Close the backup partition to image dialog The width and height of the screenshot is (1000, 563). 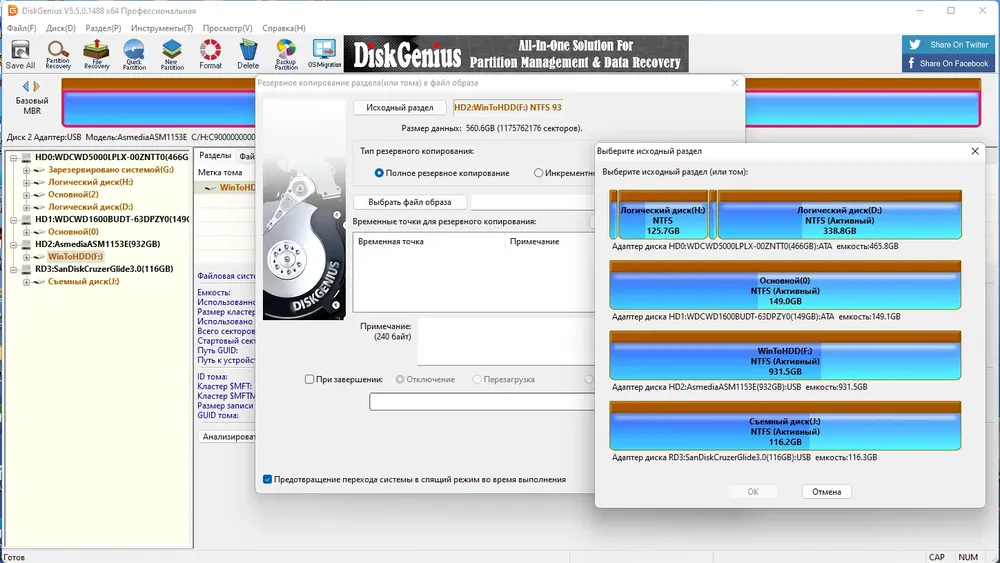[735, 83]
